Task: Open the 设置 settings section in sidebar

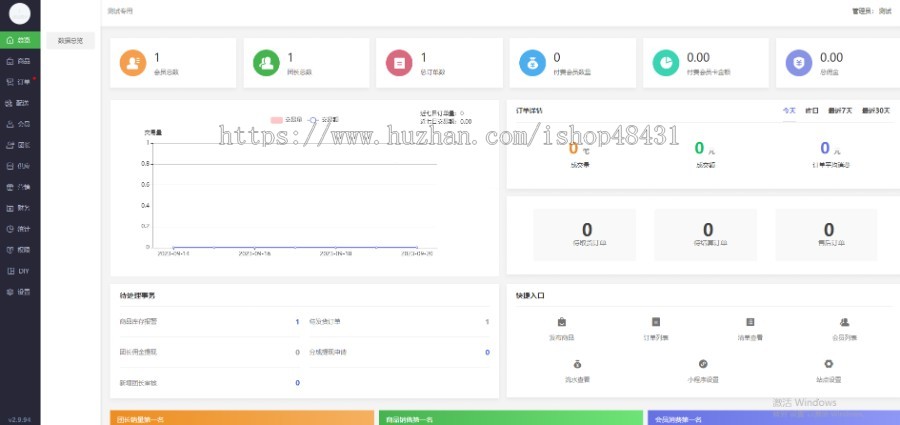Action: click(20, 292)
